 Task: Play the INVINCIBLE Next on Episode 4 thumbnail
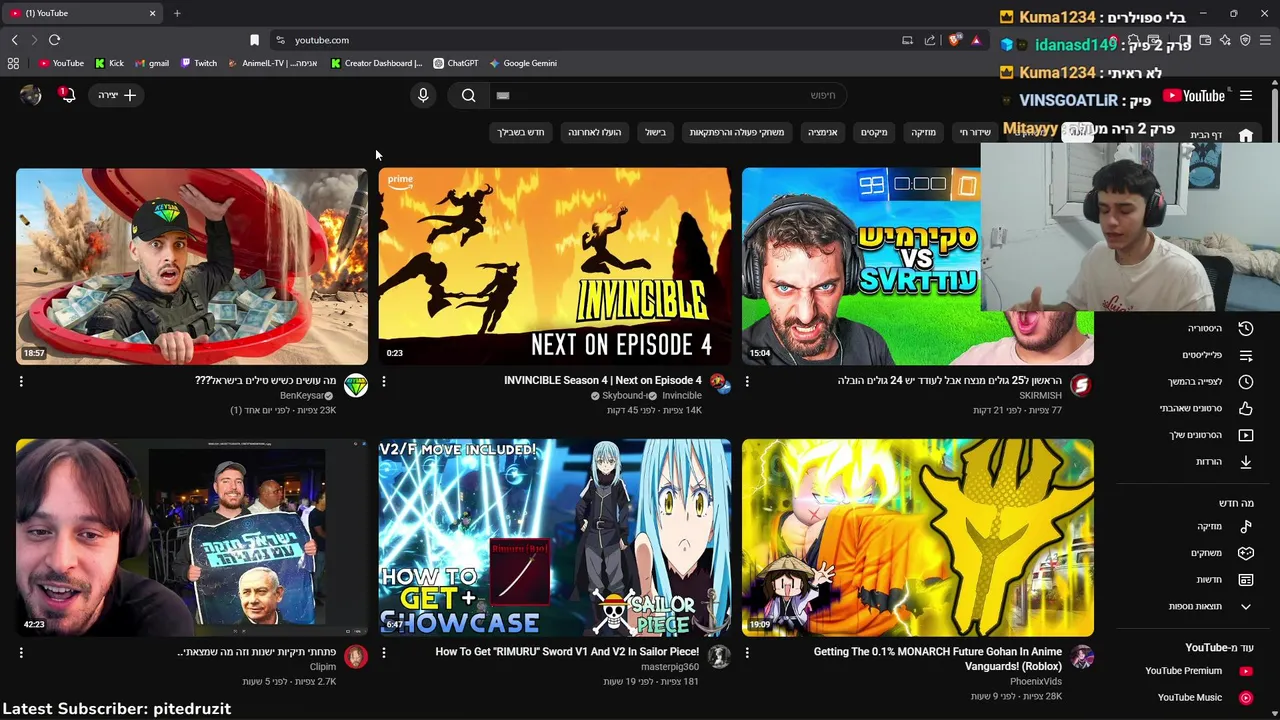pyautogui.click(x=555, y=266)
